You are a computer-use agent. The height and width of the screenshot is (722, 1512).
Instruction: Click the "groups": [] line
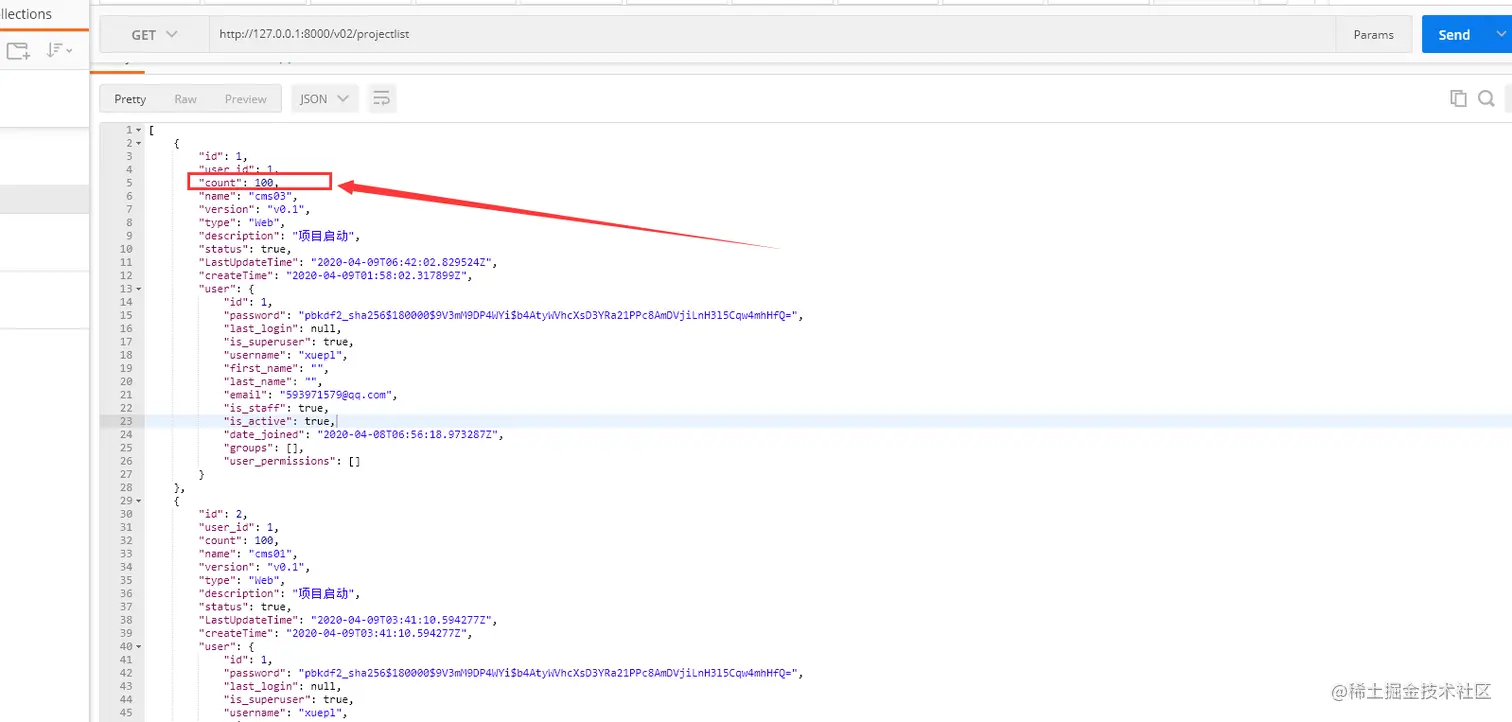click(x=263, y=447)
